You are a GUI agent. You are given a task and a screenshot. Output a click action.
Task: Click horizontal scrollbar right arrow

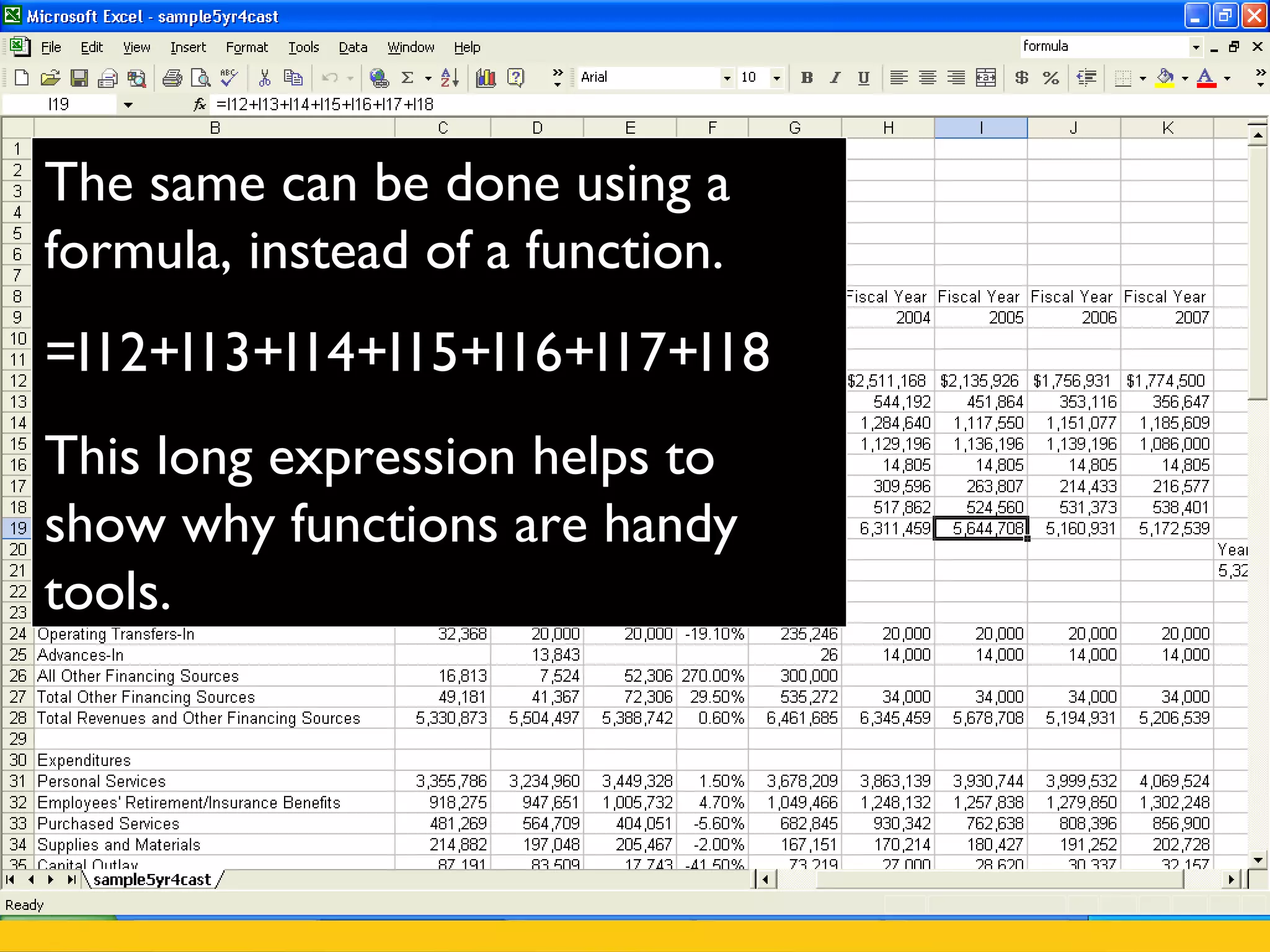(x=1232, y=879)
